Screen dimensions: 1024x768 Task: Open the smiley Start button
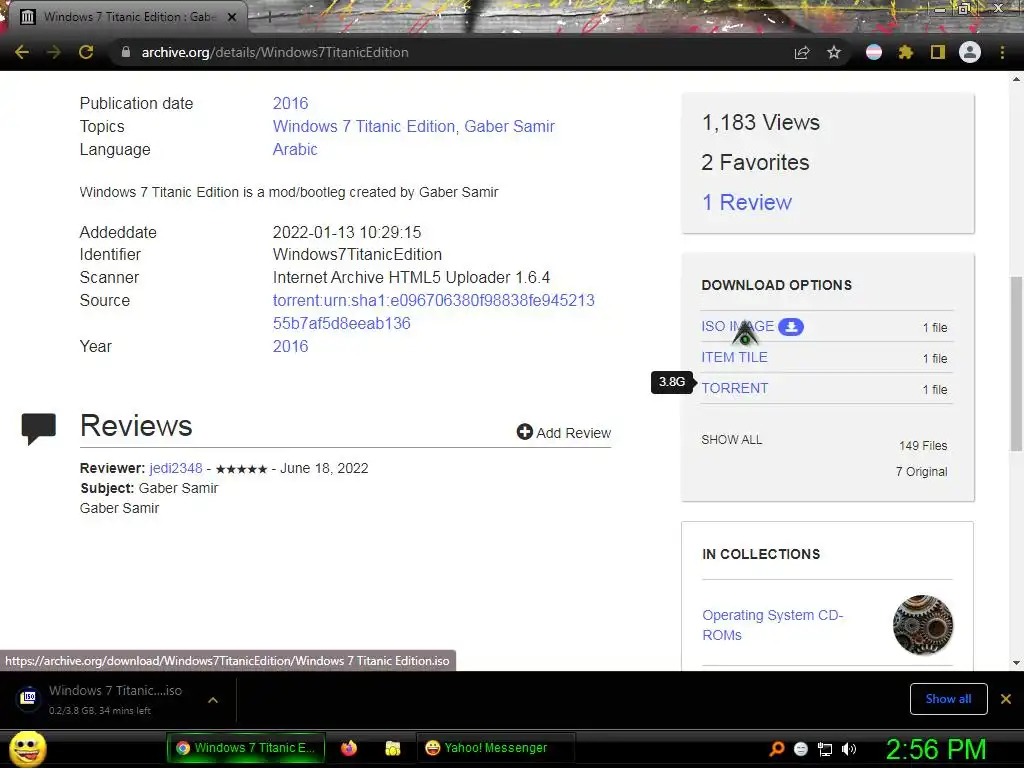(x=28, y=749)
